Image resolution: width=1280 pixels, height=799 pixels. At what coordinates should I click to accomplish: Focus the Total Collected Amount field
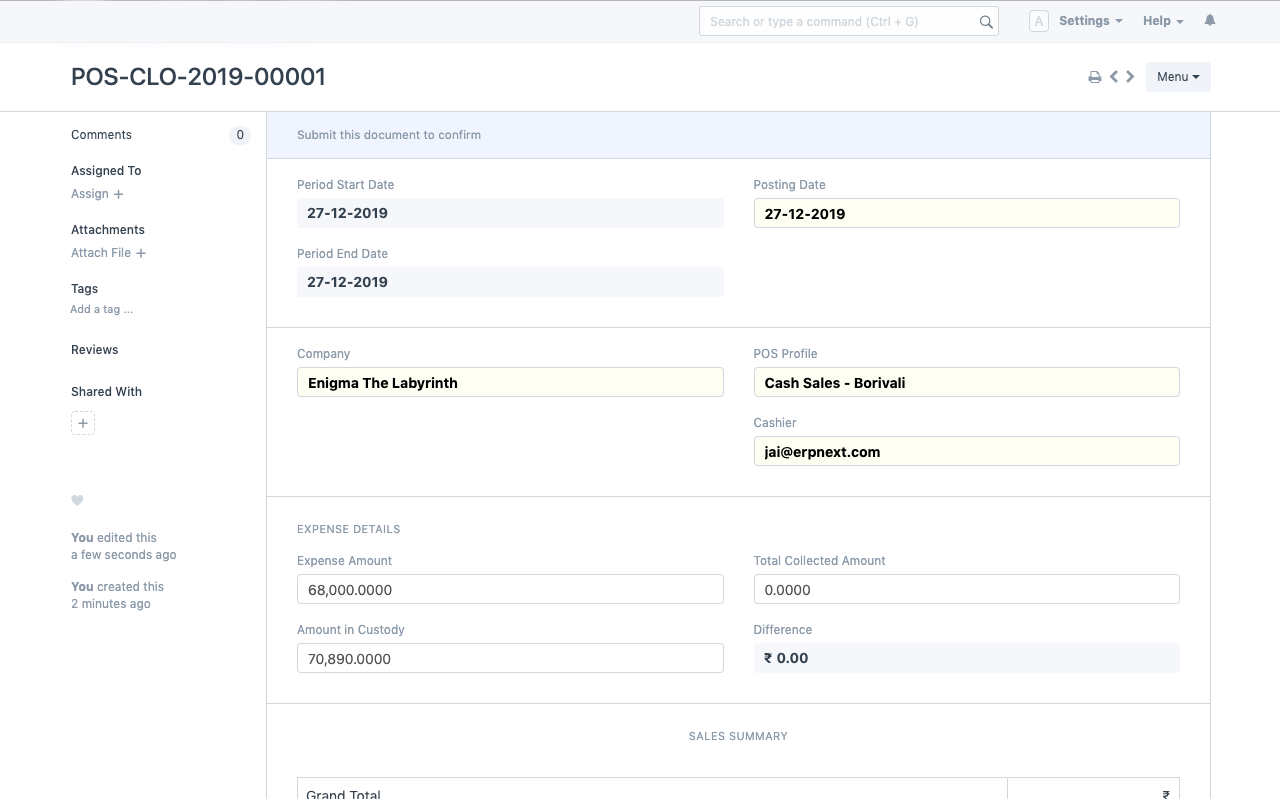(x=966, y=589)
